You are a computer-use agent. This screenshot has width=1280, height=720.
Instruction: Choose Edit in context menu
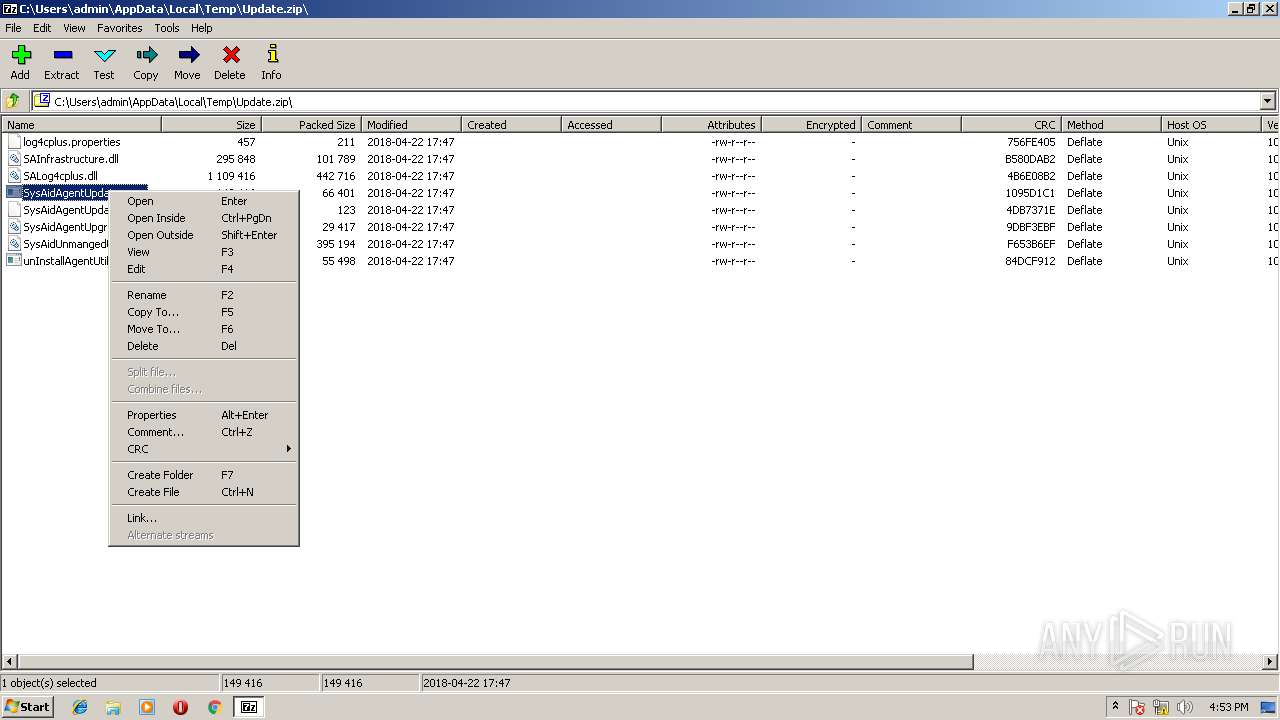[x=204, y=269]
